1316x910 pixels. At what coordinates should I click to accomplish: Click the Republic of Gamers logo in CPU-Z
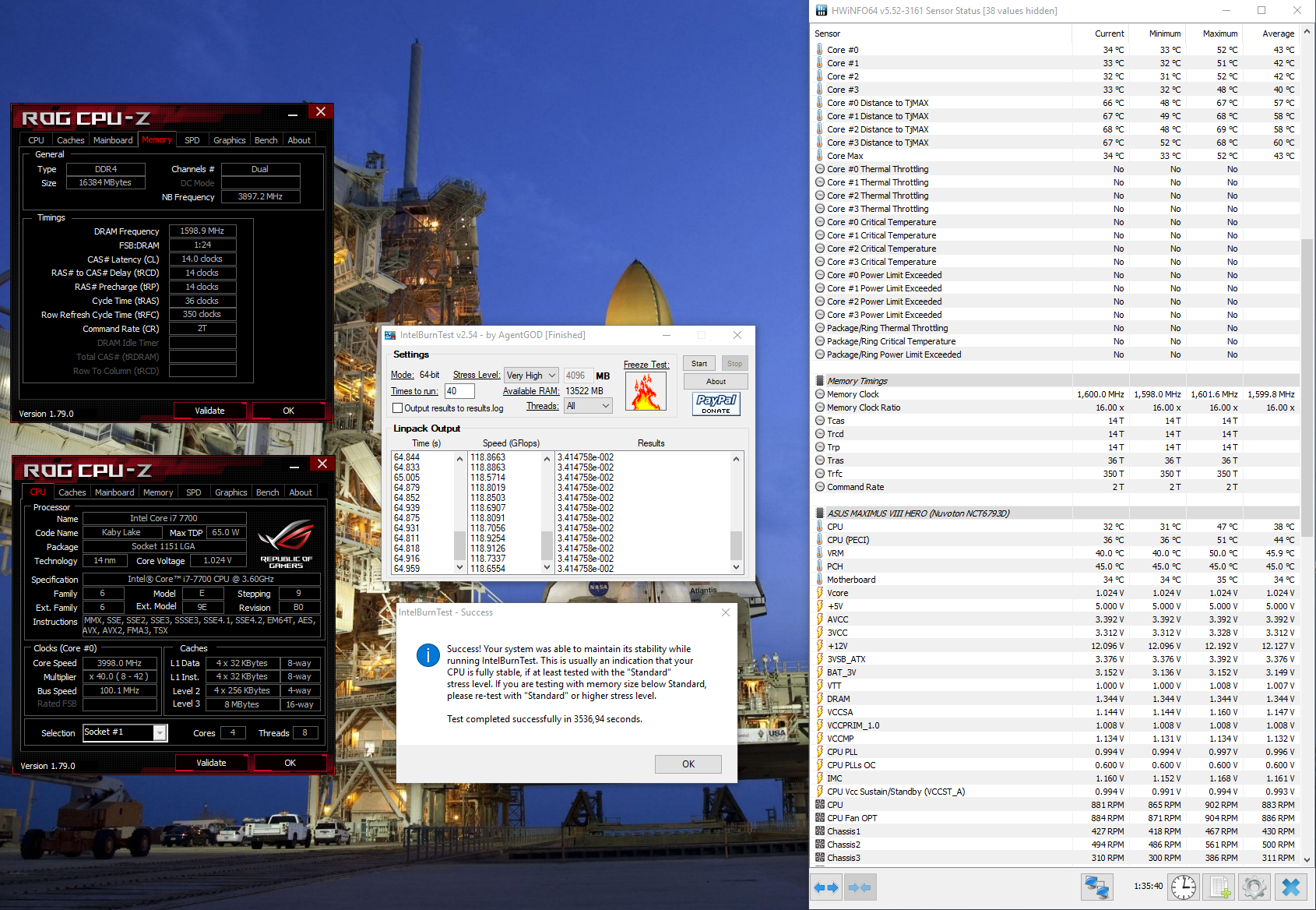click(286, 543)
